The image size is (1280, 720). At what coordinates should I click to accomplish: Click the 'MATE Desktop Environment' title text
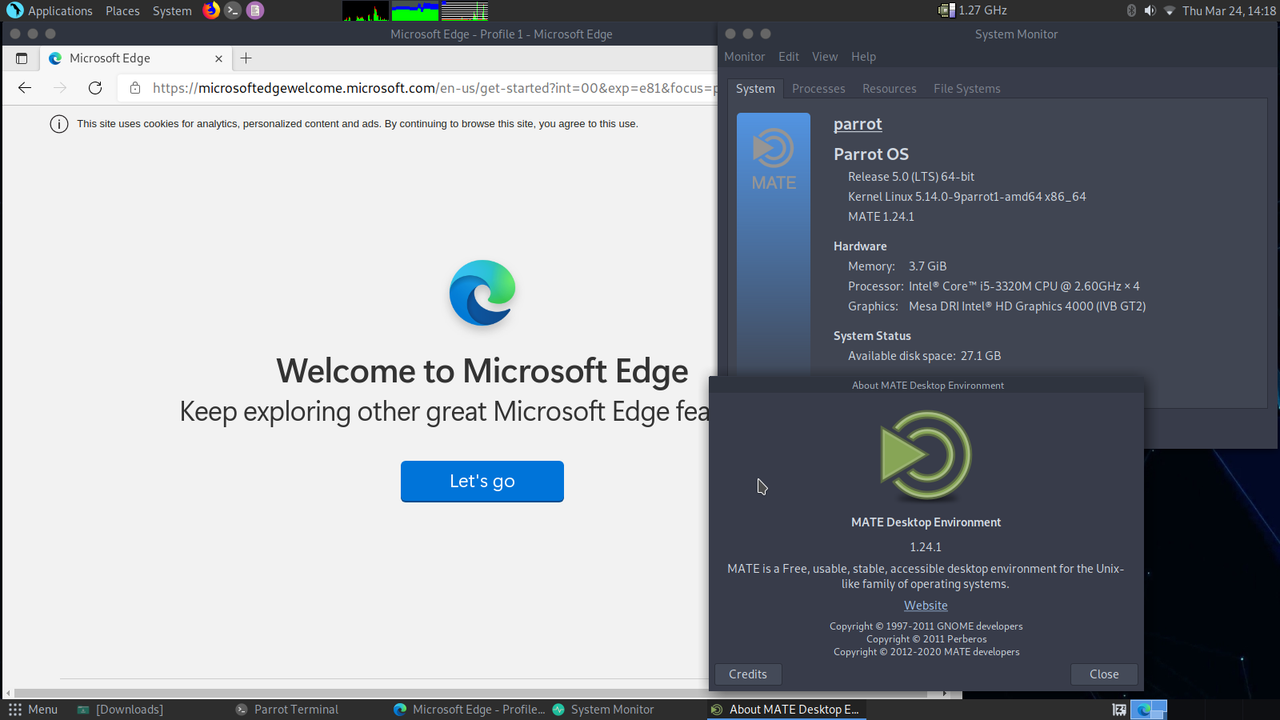click(x=926, y=522)
